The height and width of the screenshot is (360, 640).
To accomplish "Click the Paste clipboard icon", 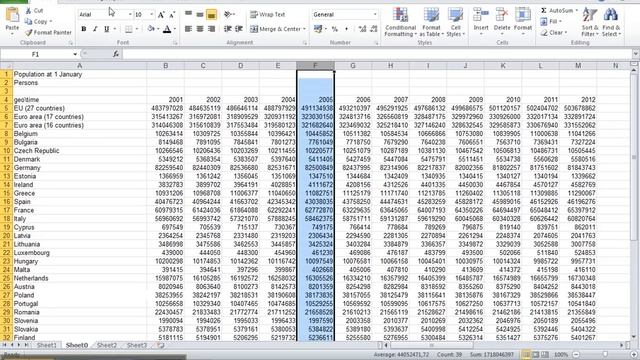I will click(12, 15).
